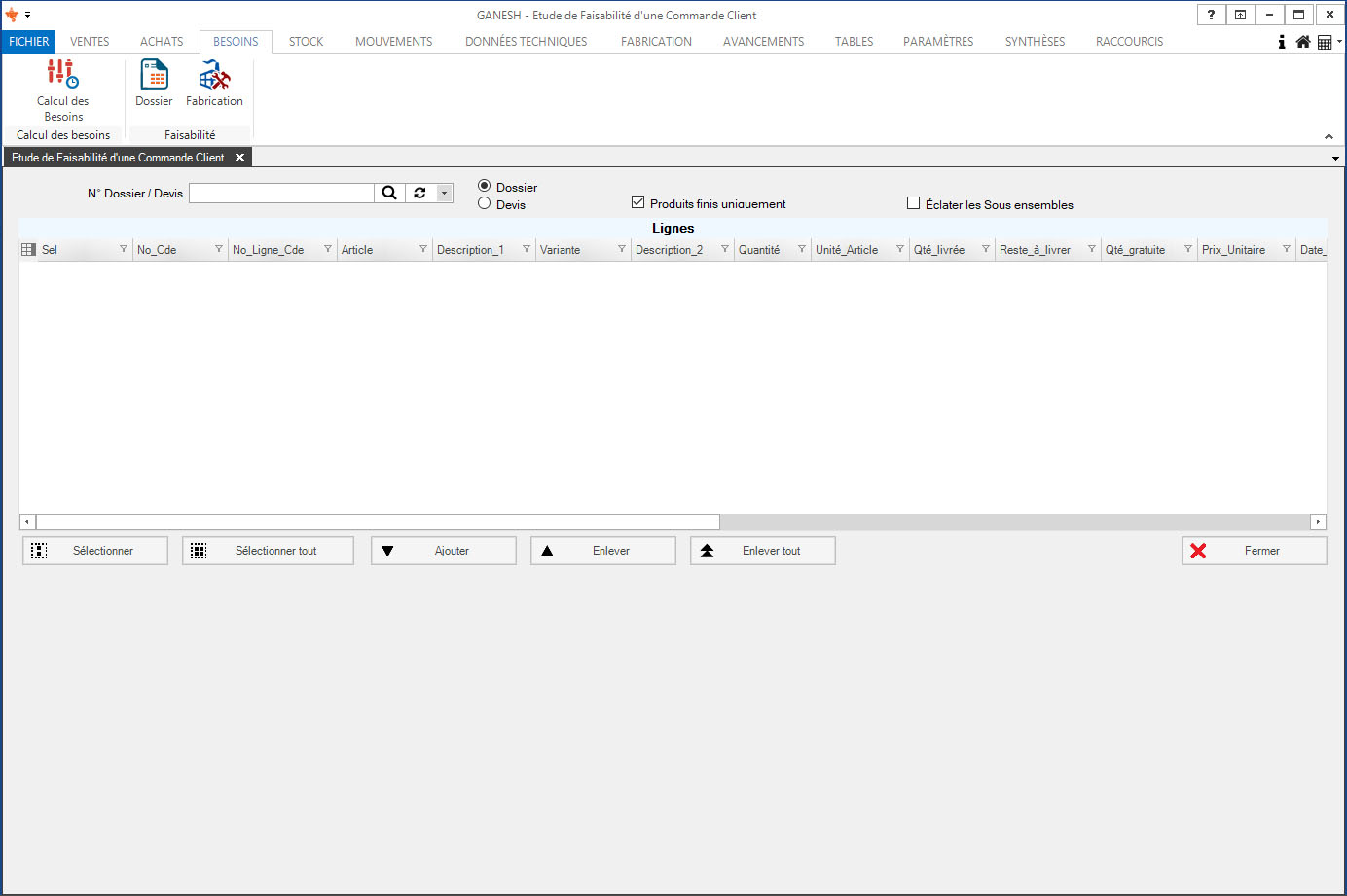Switch to the STOCK ribbon tab
The width and height of the screenshot is (1347, 896).
point(306,42)
